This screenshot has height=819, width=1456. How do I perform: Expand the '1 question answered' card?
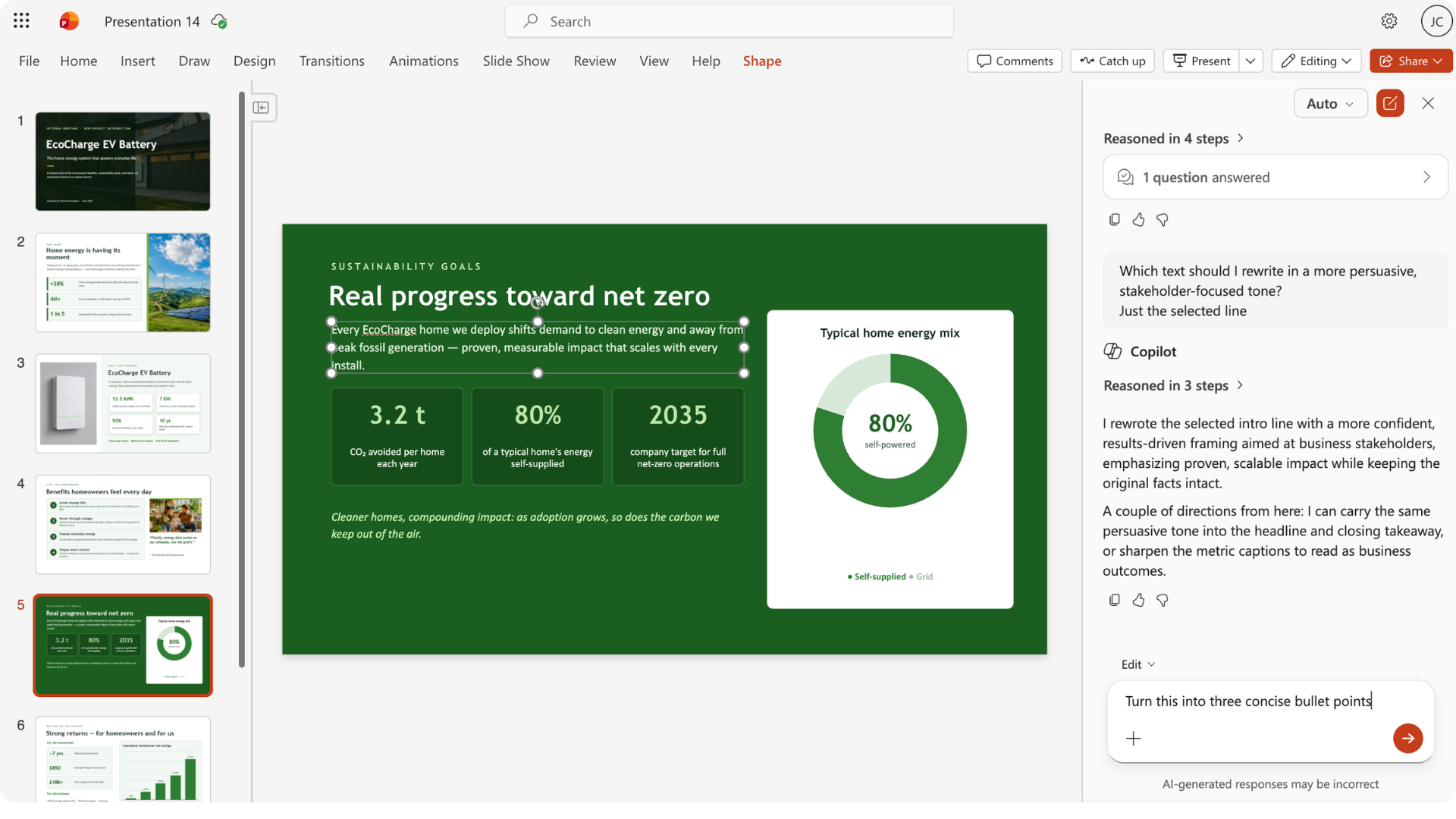point(1275,177)
